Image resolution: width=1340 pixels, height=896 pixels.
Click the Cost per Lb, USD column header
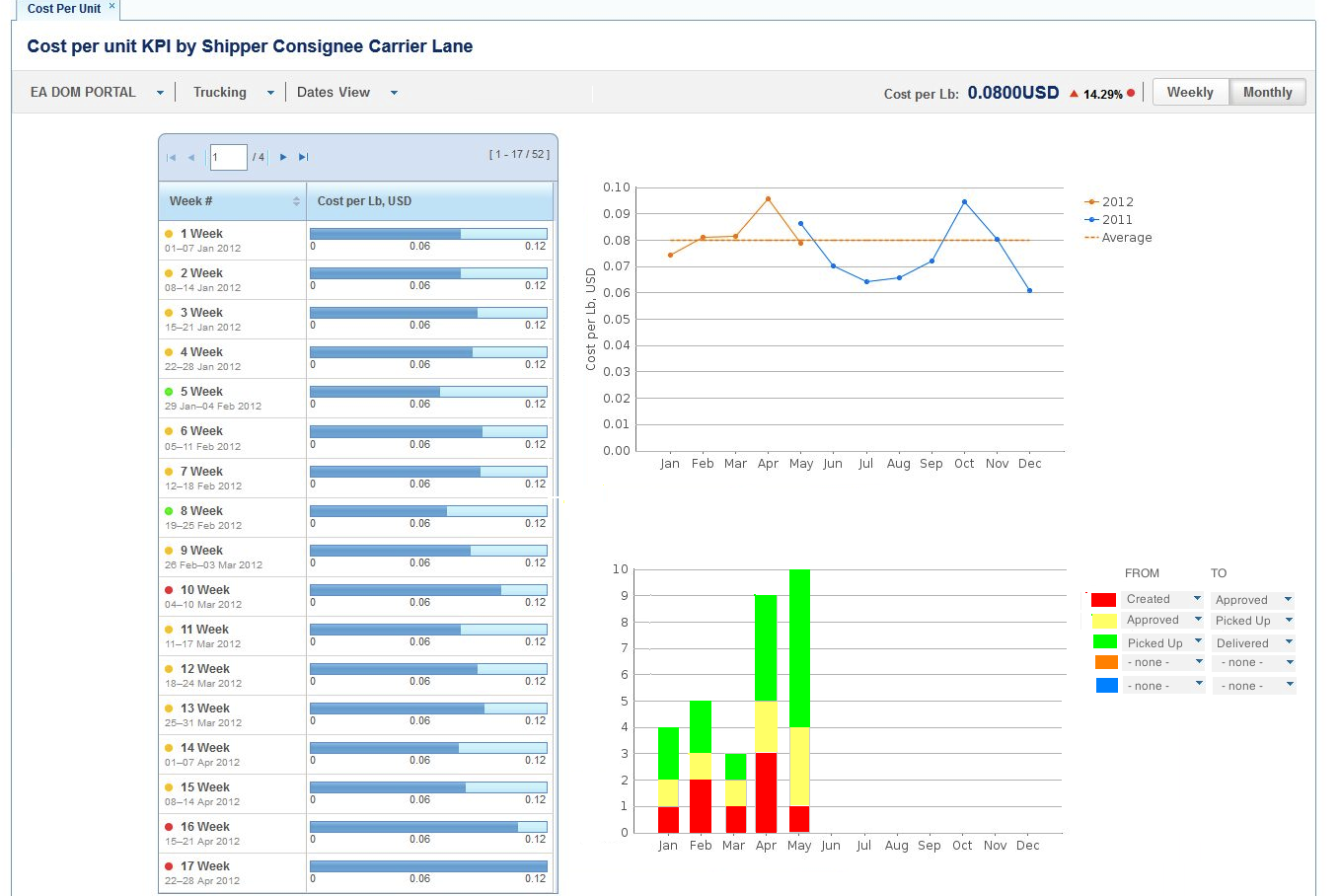point(430,201)
